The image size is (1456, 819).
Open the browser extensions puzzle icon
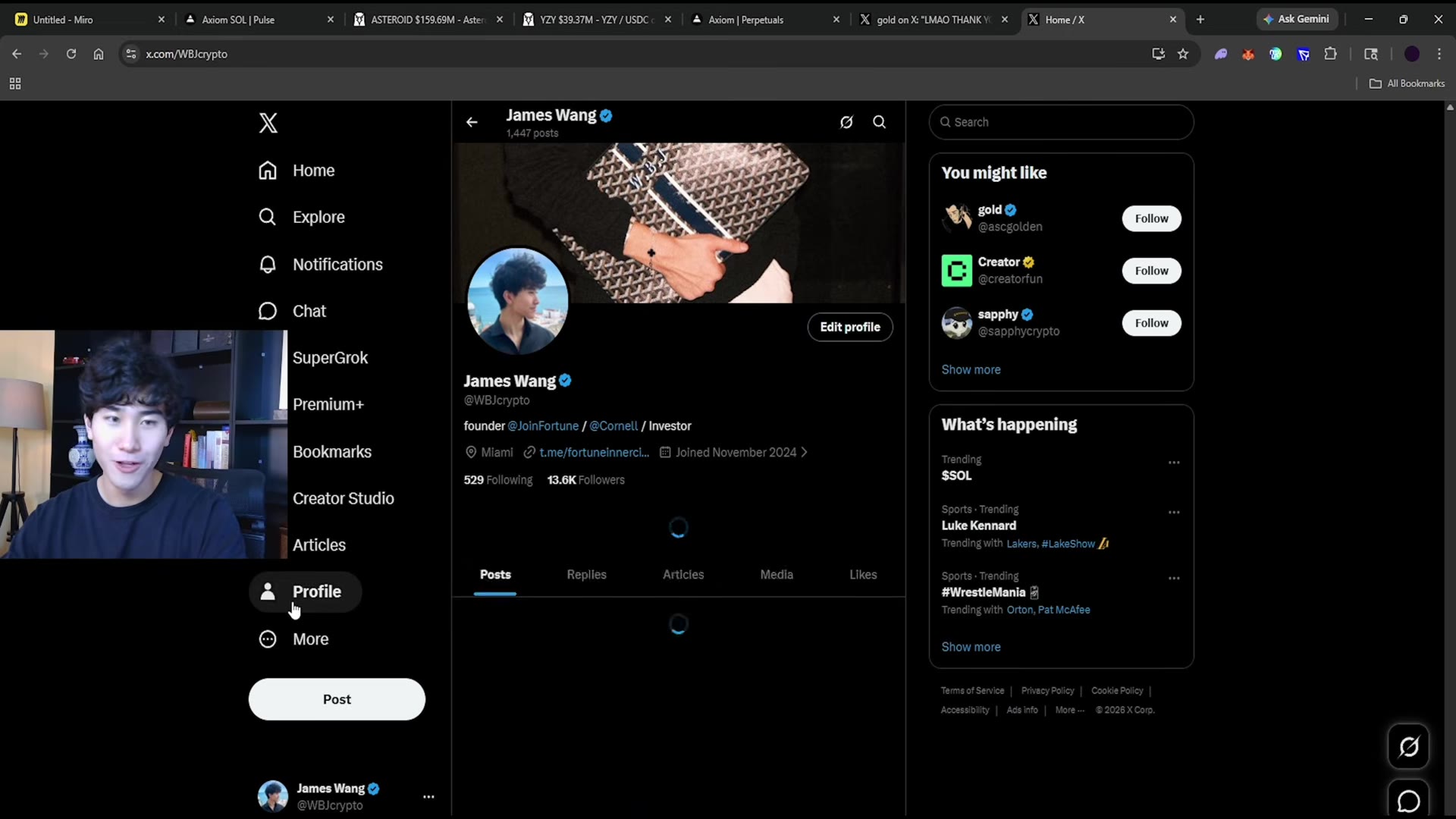(x=1331, y=54)
